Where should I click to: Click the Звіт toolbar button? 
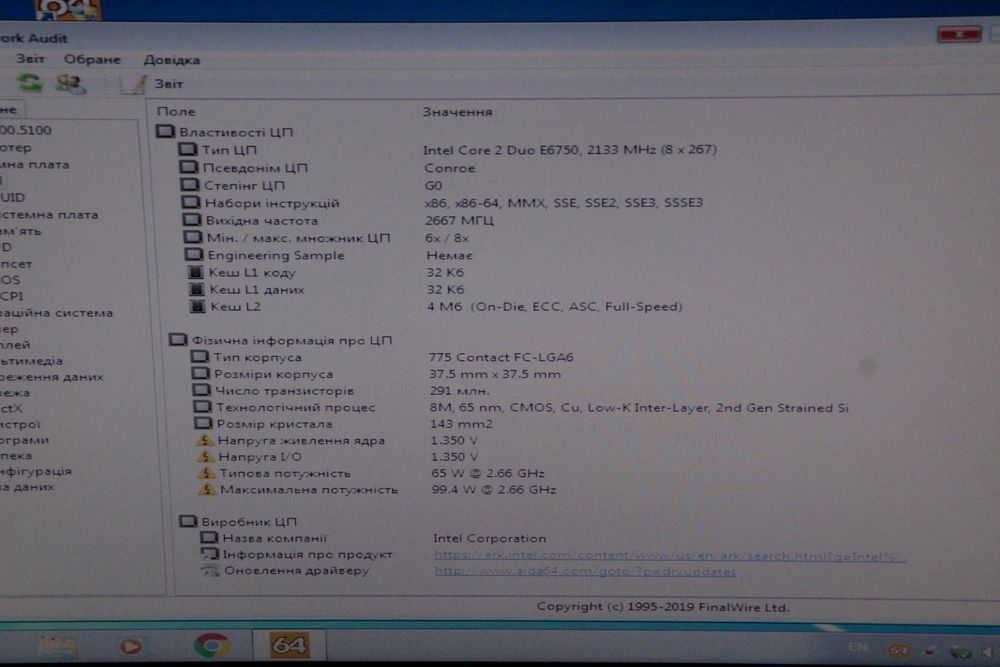[x=152, y=84]
